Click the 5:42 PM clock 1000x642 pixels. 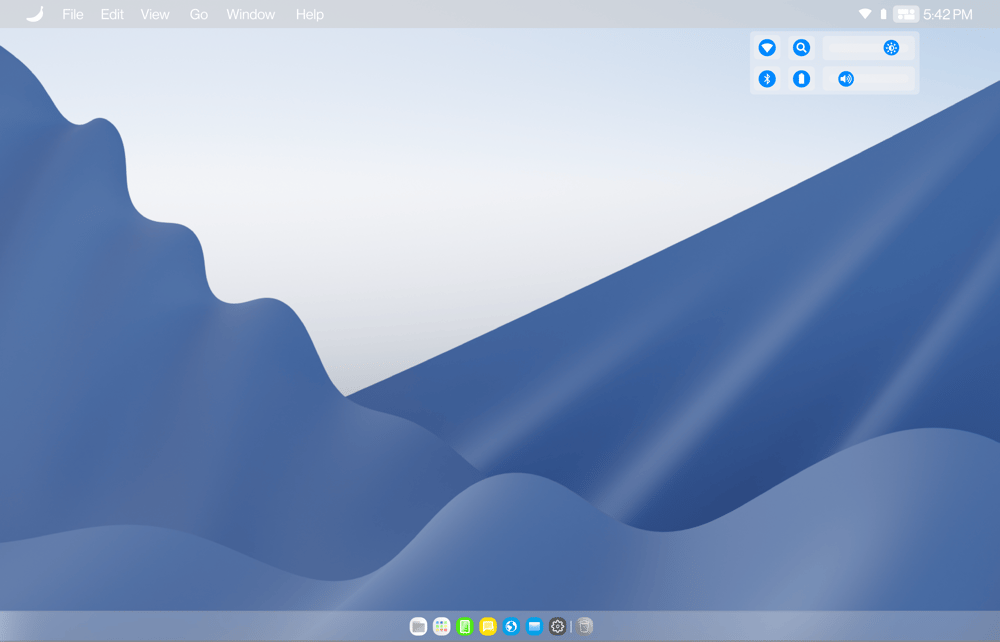(x=948, y=14)
